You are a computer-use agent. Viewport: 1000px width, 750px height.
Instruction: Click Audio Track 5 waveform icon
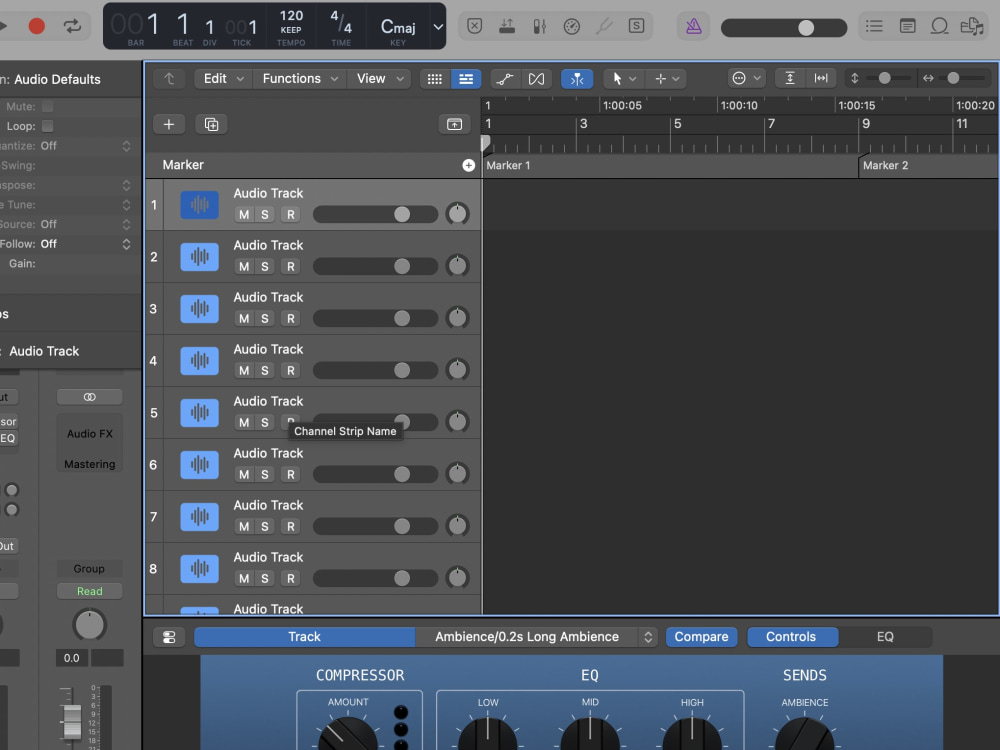pos(200,413)
